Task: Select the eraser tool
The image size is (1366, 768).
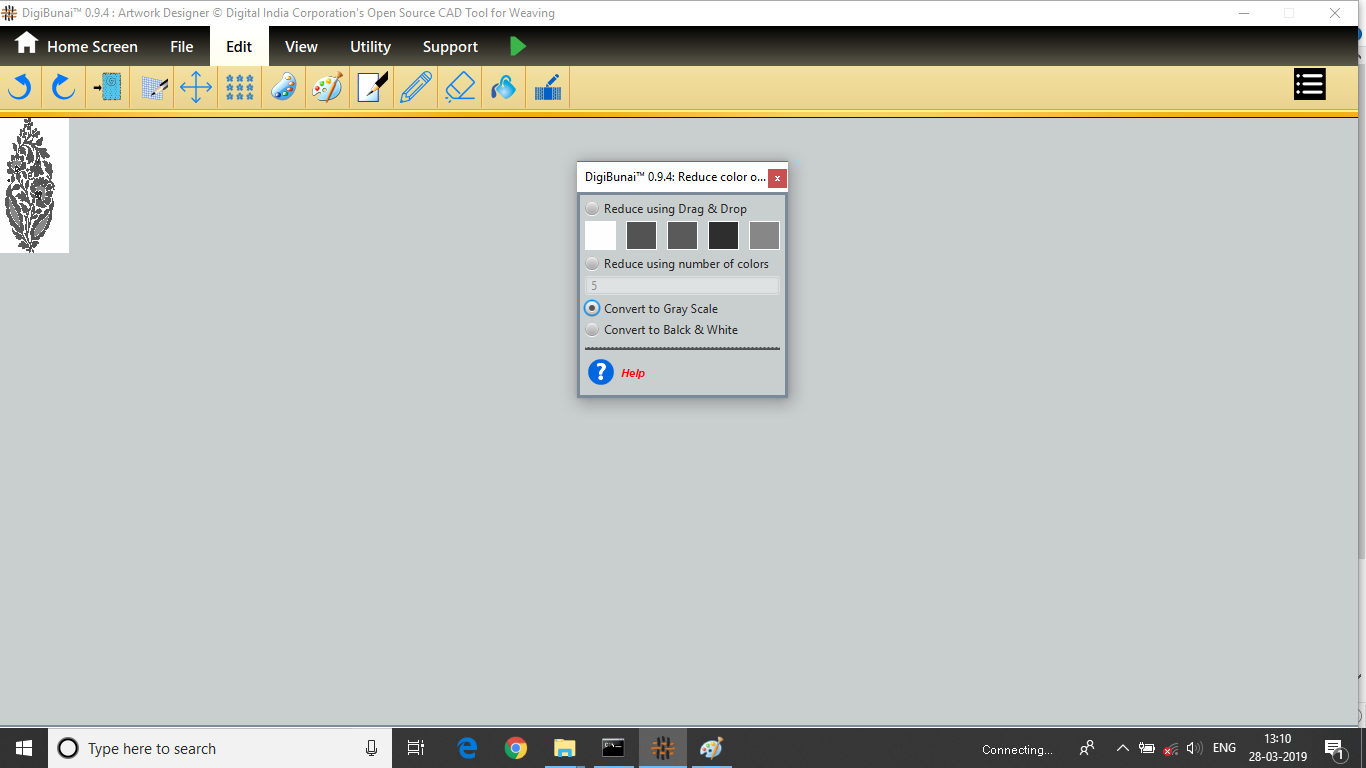Action: [x=459, y=88]
